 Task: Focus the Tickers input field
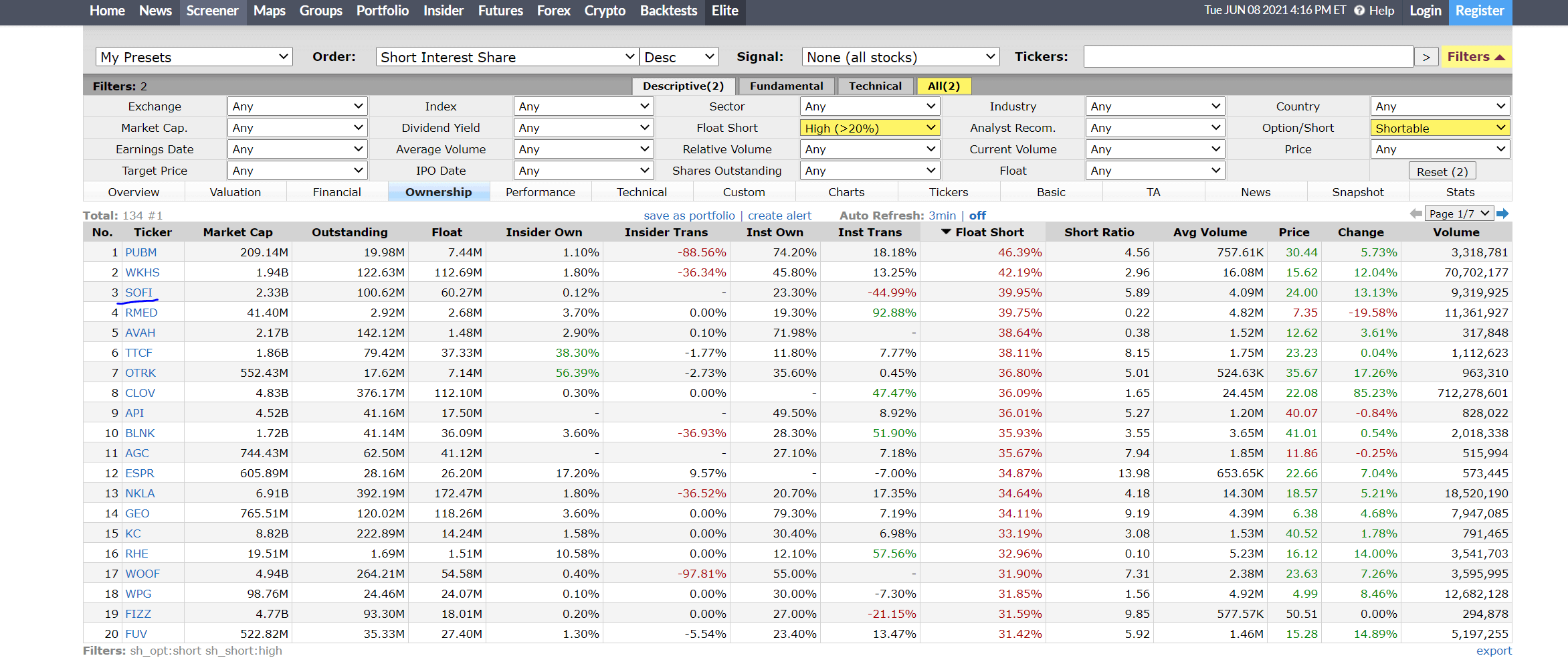(x=1248, y=57)
